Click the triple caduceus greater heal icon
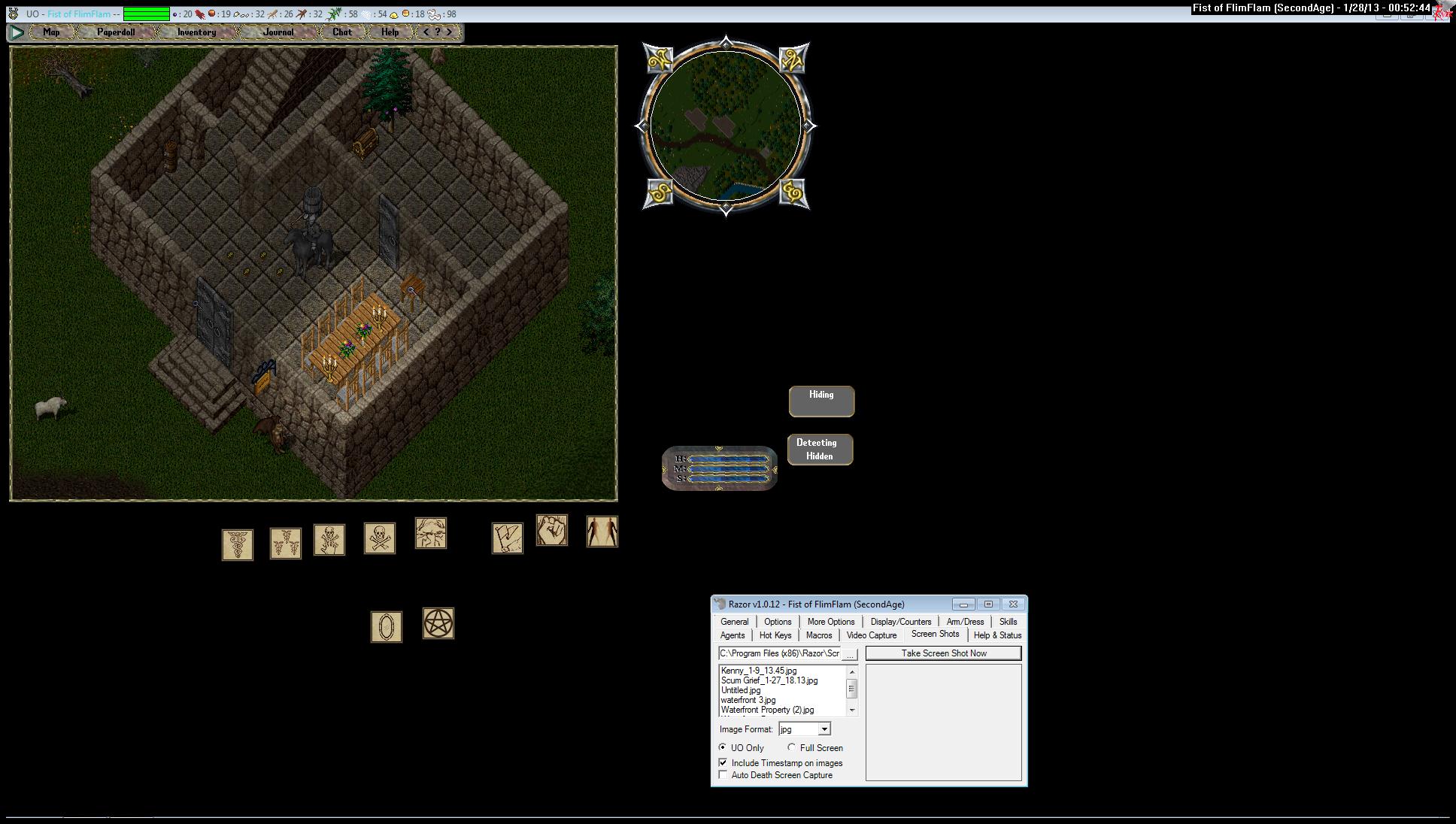The image size is (1456, 824). [285, 543]
